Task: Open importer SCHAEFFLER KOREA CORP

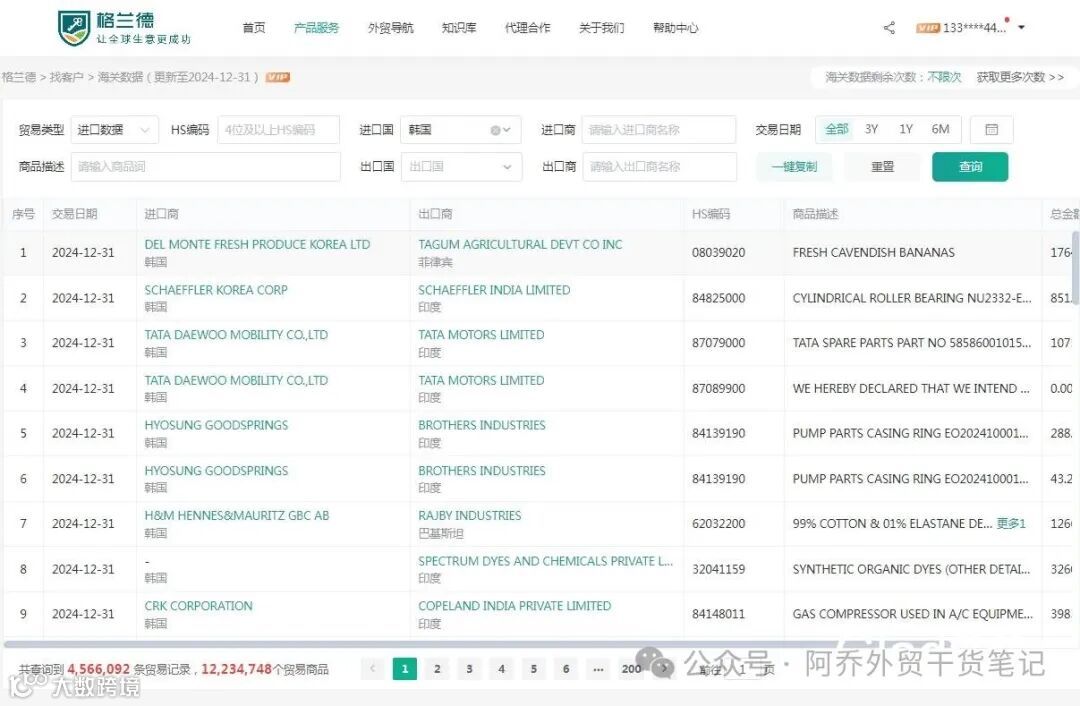Action: [216, 290]
